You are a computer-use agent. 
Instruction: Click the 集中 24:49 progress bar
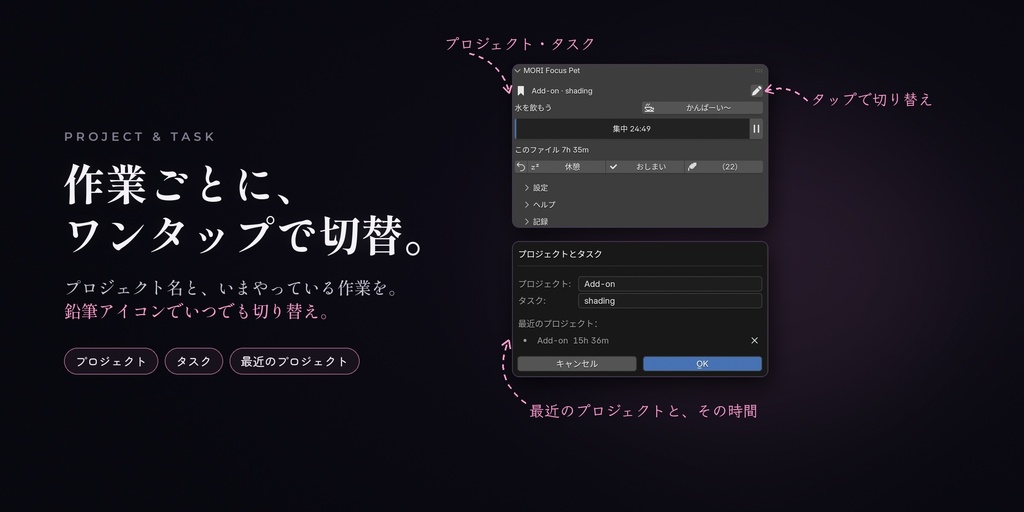[x=632, y=129]
